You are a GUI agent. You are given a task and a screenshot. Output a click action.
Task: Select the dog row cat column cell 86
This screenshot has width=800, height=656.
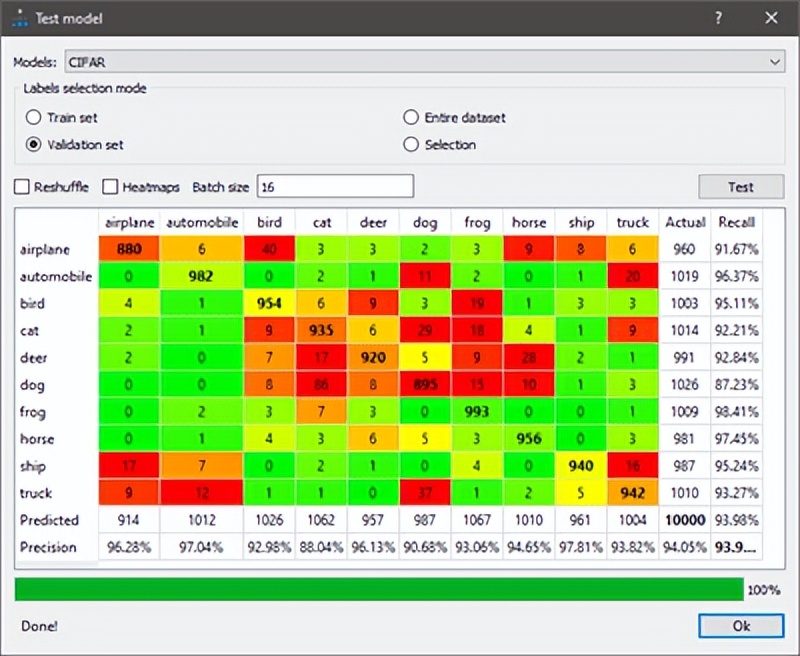321,384
